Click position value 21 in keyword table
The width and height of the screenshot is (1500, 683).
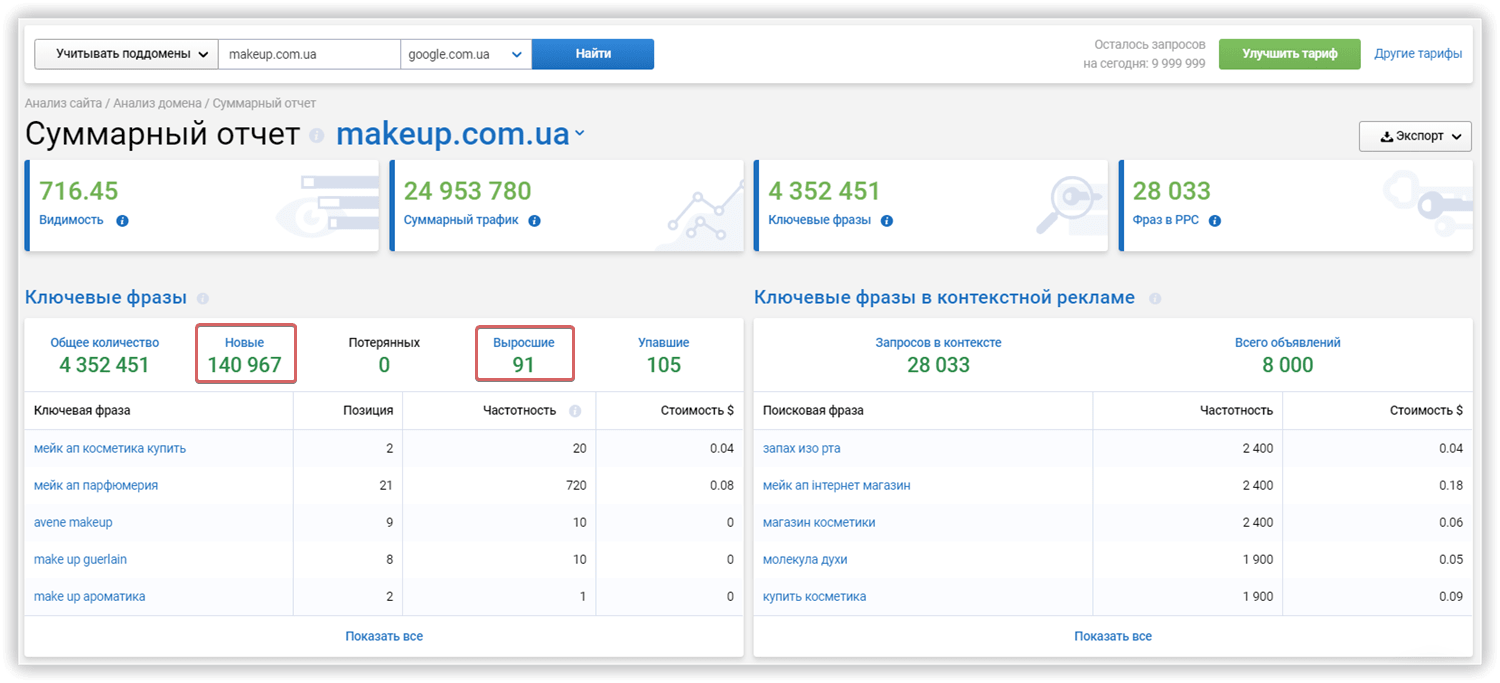click(386, 485)
